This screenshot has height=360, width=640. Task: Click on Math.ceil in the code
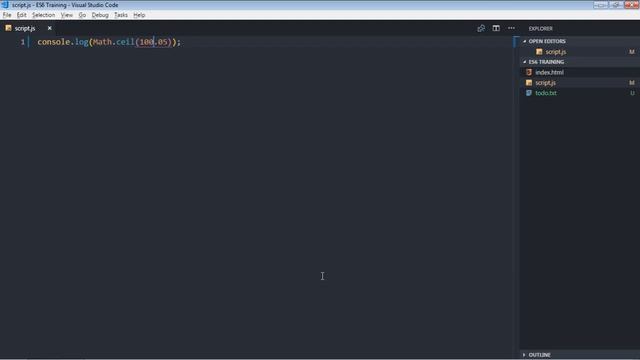(113, 42)
